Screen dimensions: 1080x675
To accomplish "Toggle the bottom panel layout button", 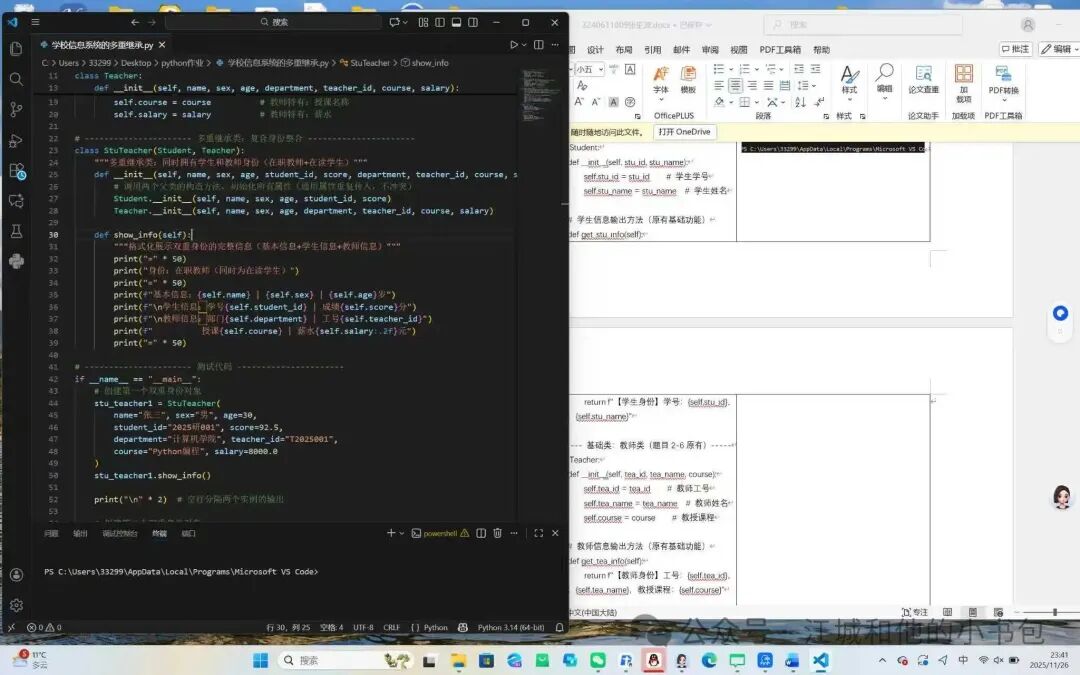I will tap(456, 22).
